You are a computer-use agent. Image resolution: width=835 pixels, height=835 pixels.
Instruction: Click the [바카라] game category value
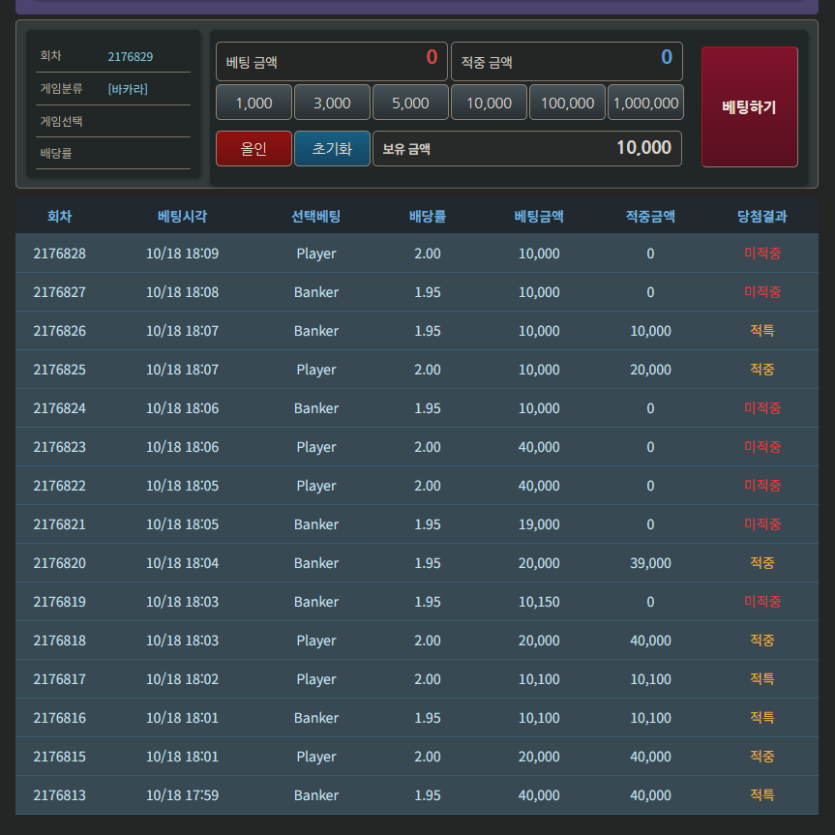128,89
